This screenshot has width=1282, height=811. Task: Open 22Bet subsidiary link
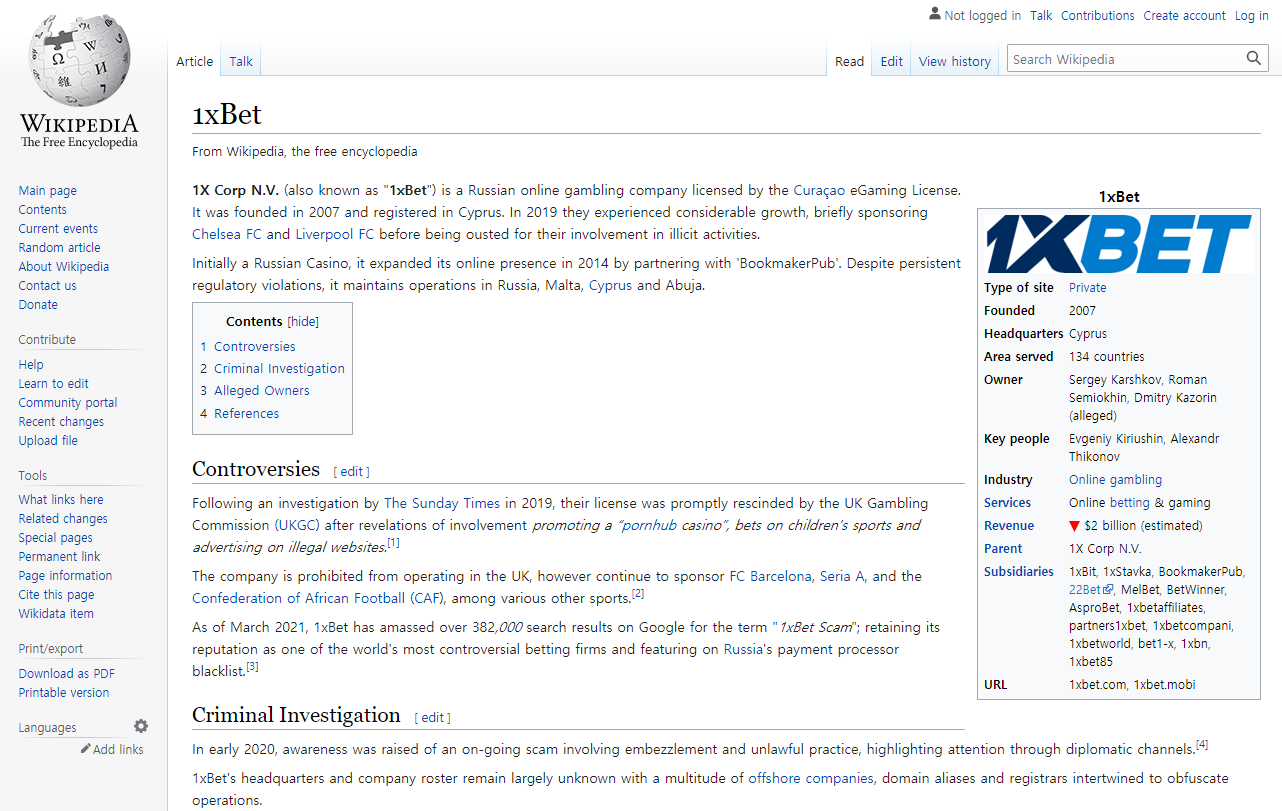[x=1085, y=590]
